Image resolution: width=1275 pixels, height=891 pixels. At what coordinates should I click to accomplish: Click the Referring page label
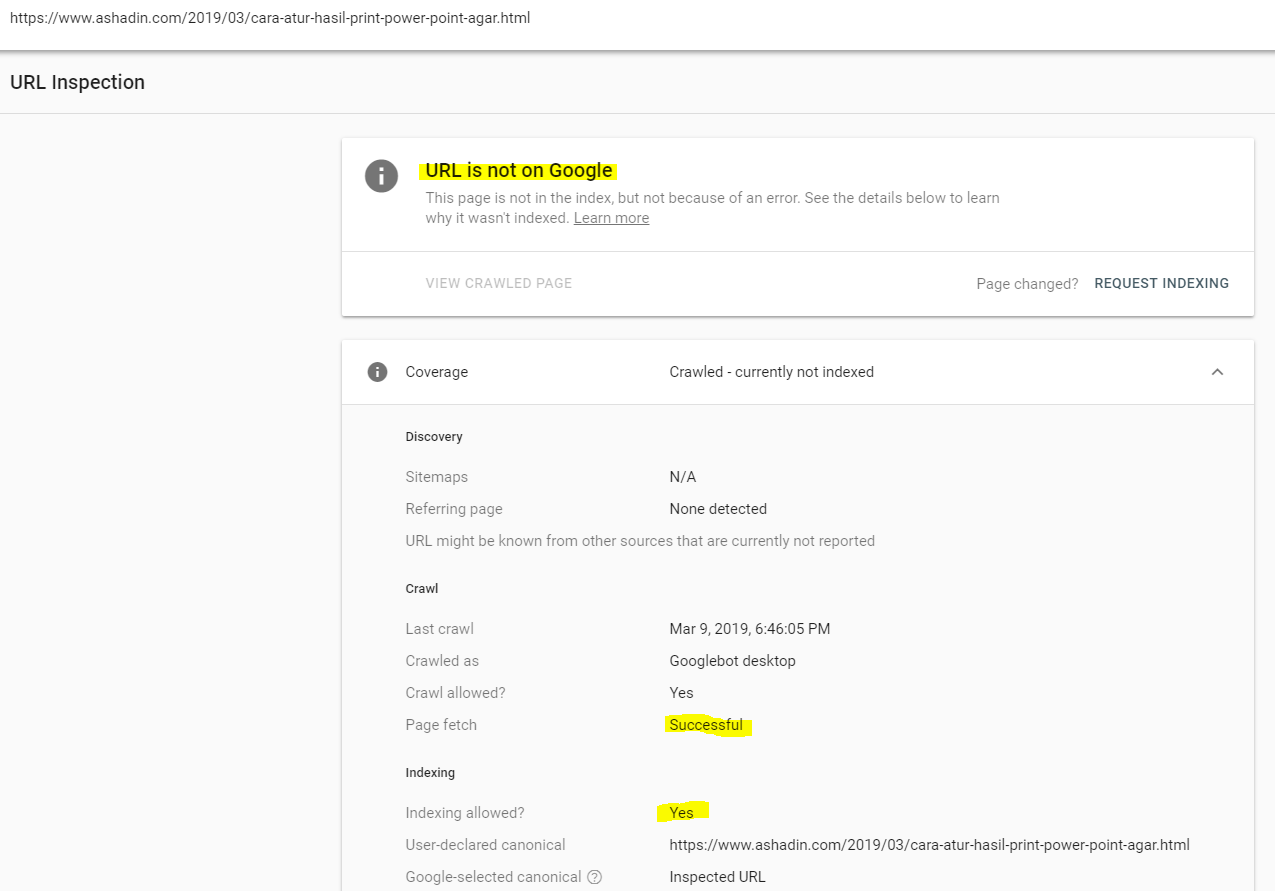click(x=454, y=509)
